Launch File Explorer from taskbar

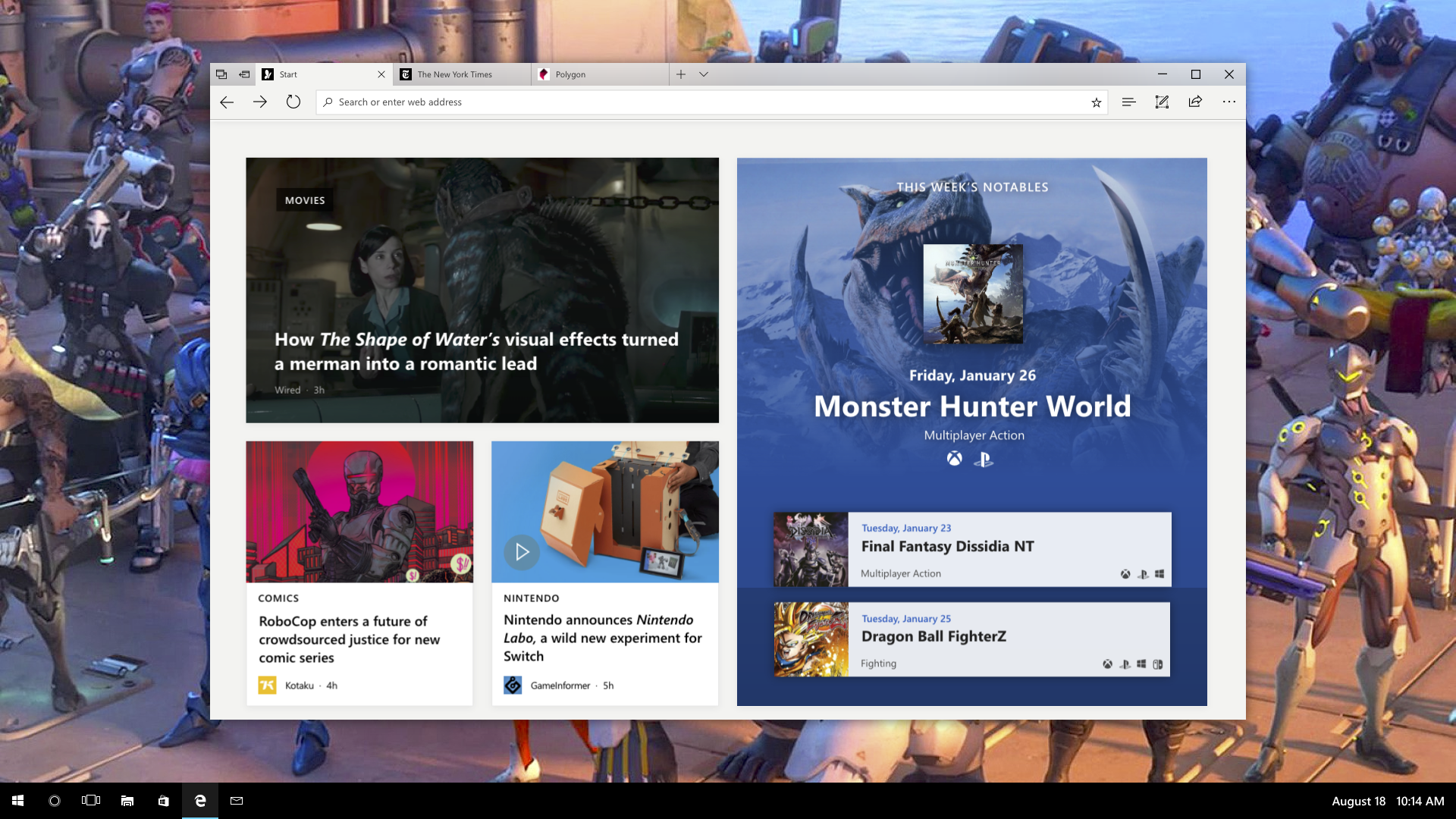tap(127, 801)
